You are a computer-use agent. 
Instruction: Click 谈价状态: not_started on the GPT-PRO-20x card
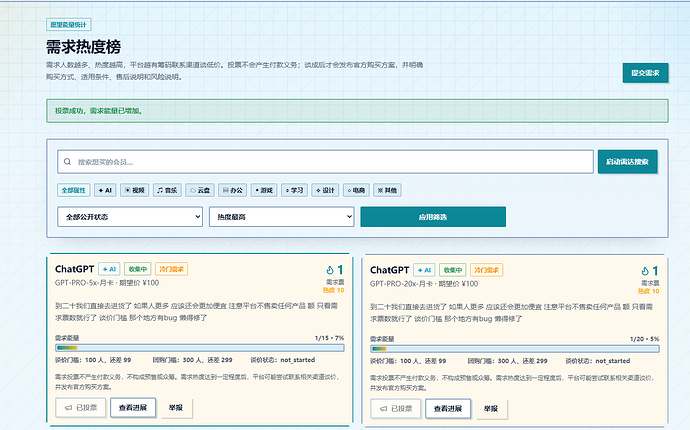[598, 361]
